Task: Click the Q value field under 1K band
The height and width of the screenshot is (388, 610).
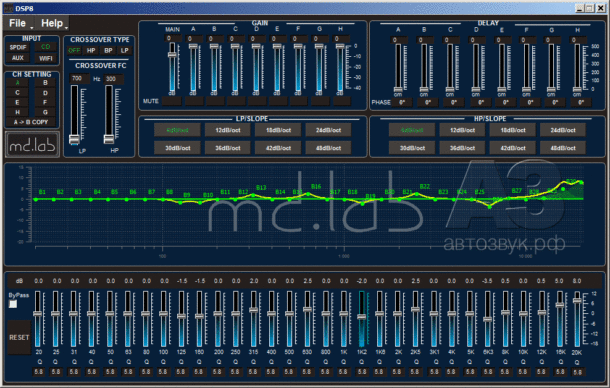Action: 343,372
